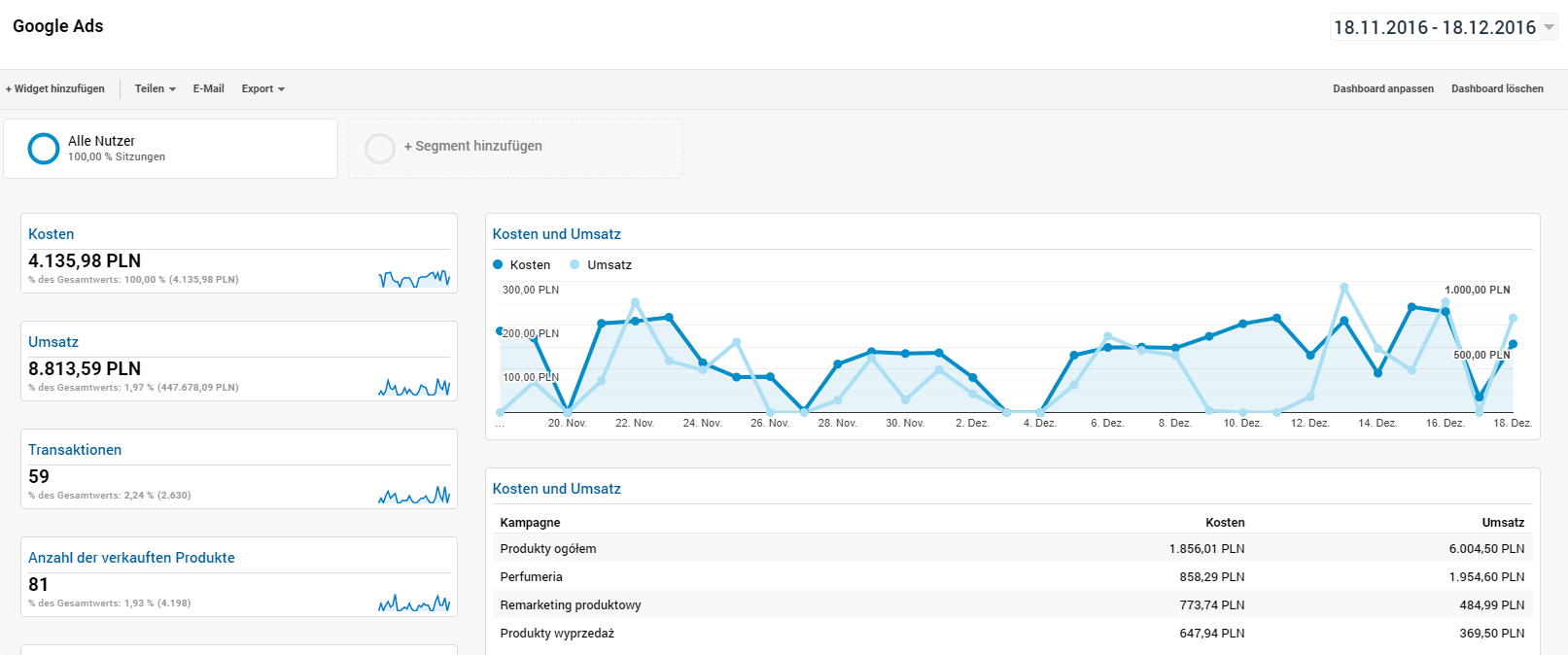Click the 4. Dez. axis label
1568x655 pixels.
click(x=1040, y=423)
